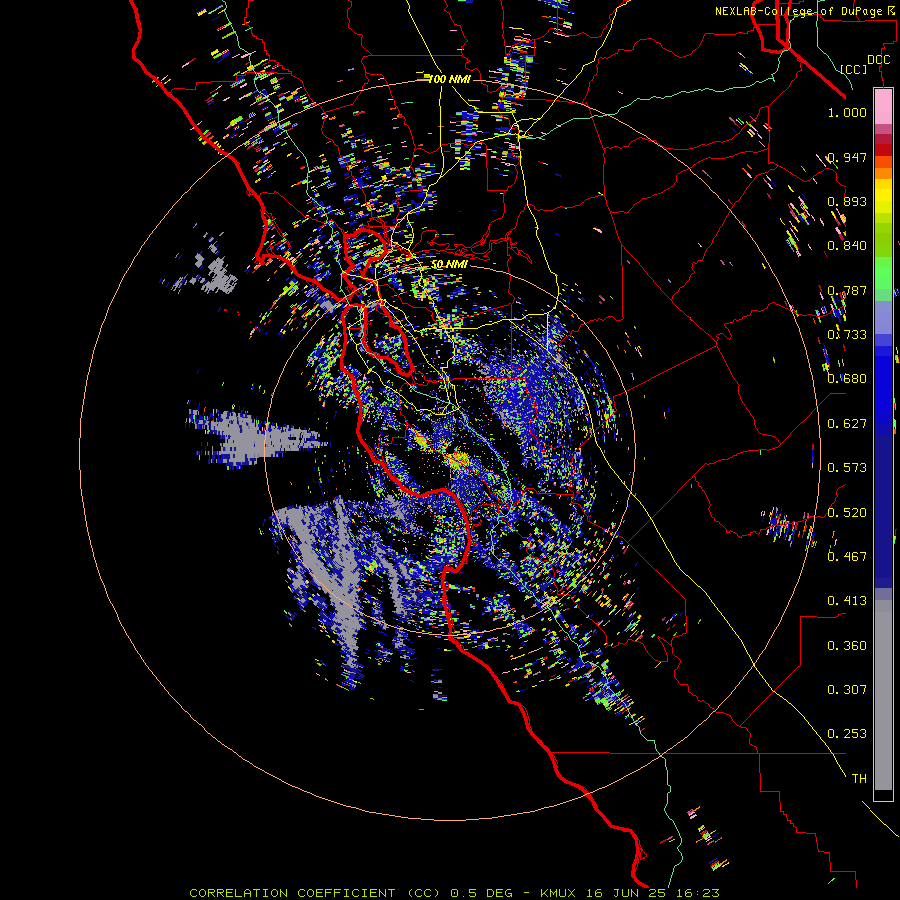The image size is (900, 900).
Task: Click the 0.253 legend value
Action: (847, 734)
